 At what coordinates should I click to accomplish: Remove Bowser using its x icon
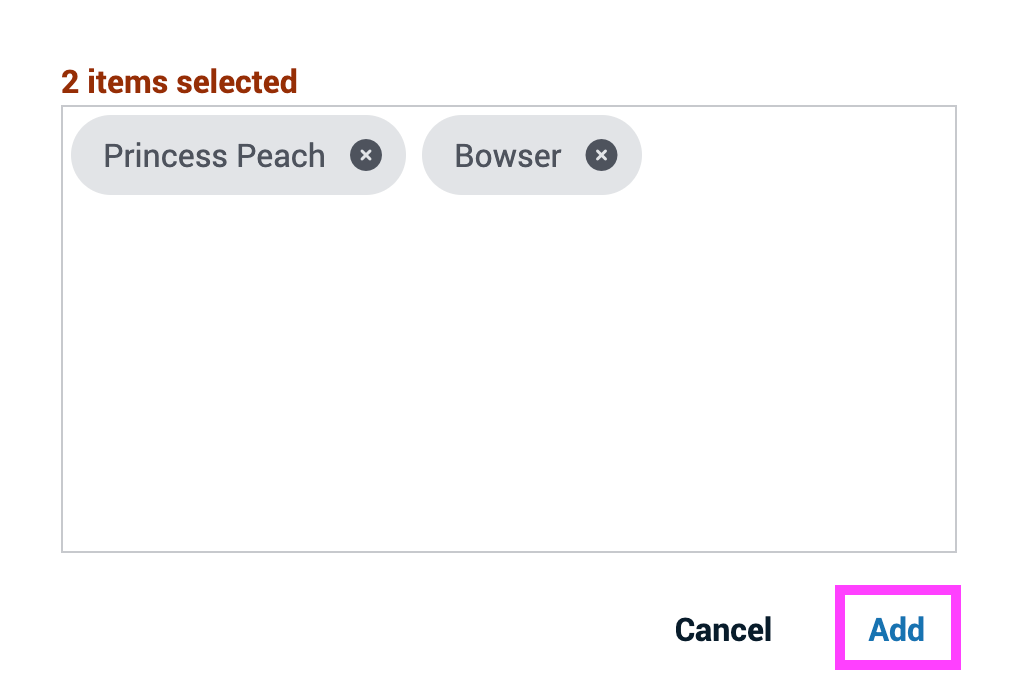601,155
